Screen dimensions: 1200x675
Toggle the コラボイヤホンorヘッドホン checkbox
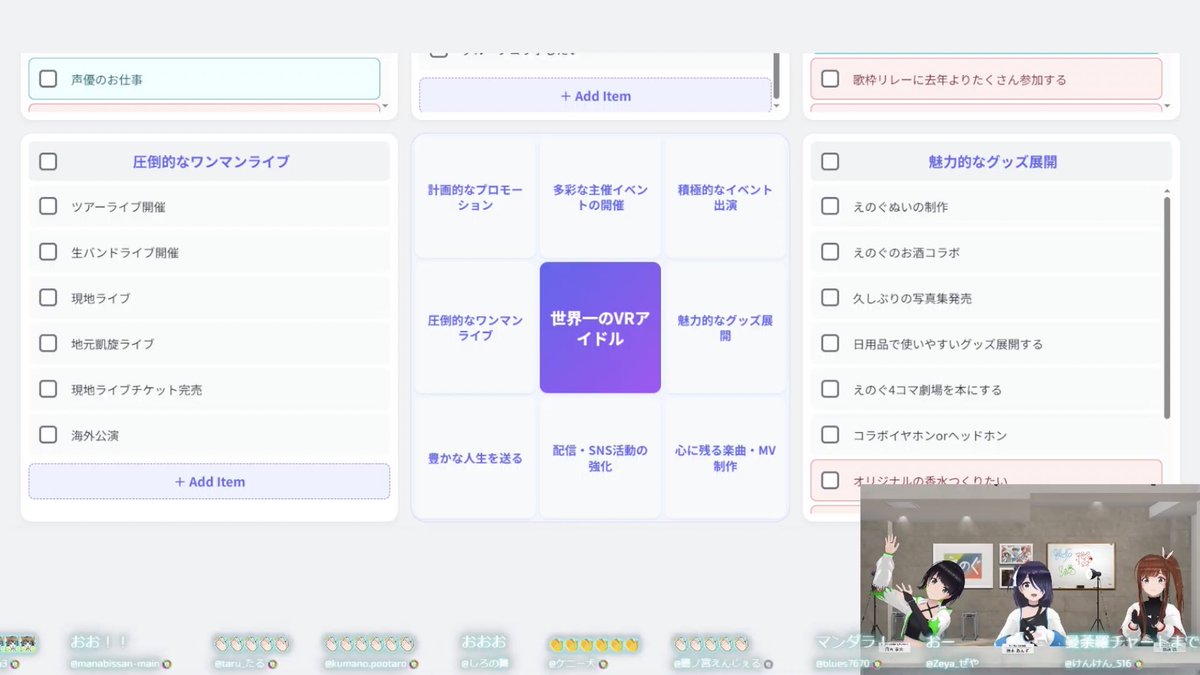pyautogui.click(x=830, y=434)
